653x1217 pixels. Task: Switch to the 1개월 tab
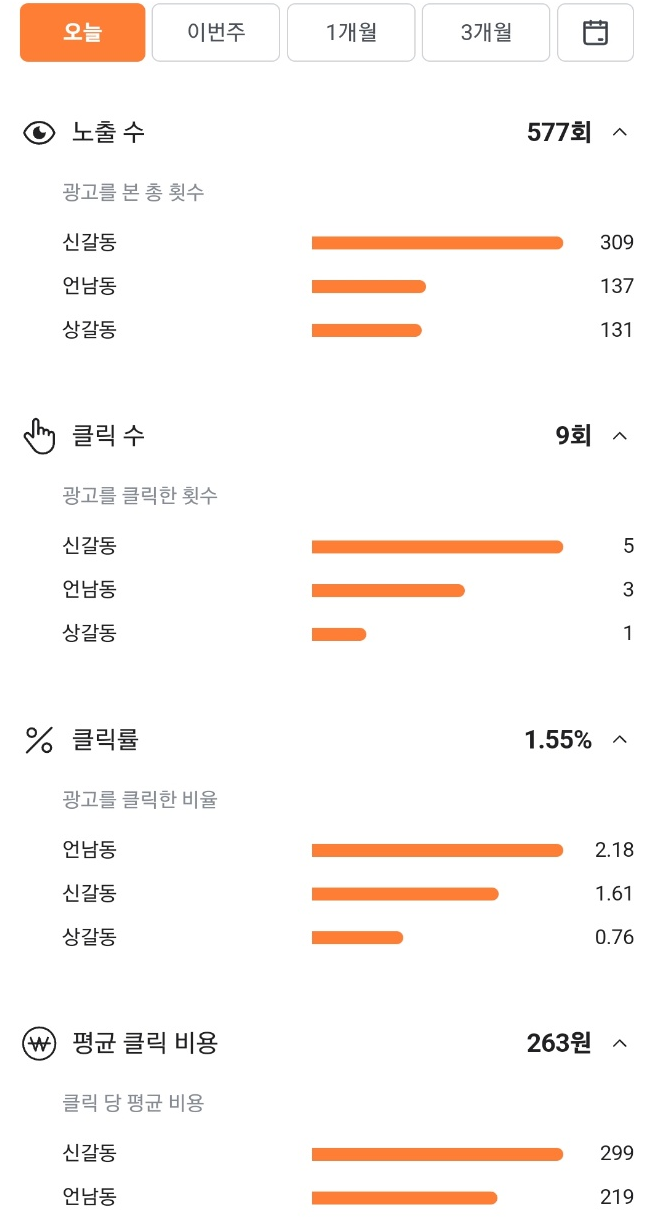coord(350,32)
